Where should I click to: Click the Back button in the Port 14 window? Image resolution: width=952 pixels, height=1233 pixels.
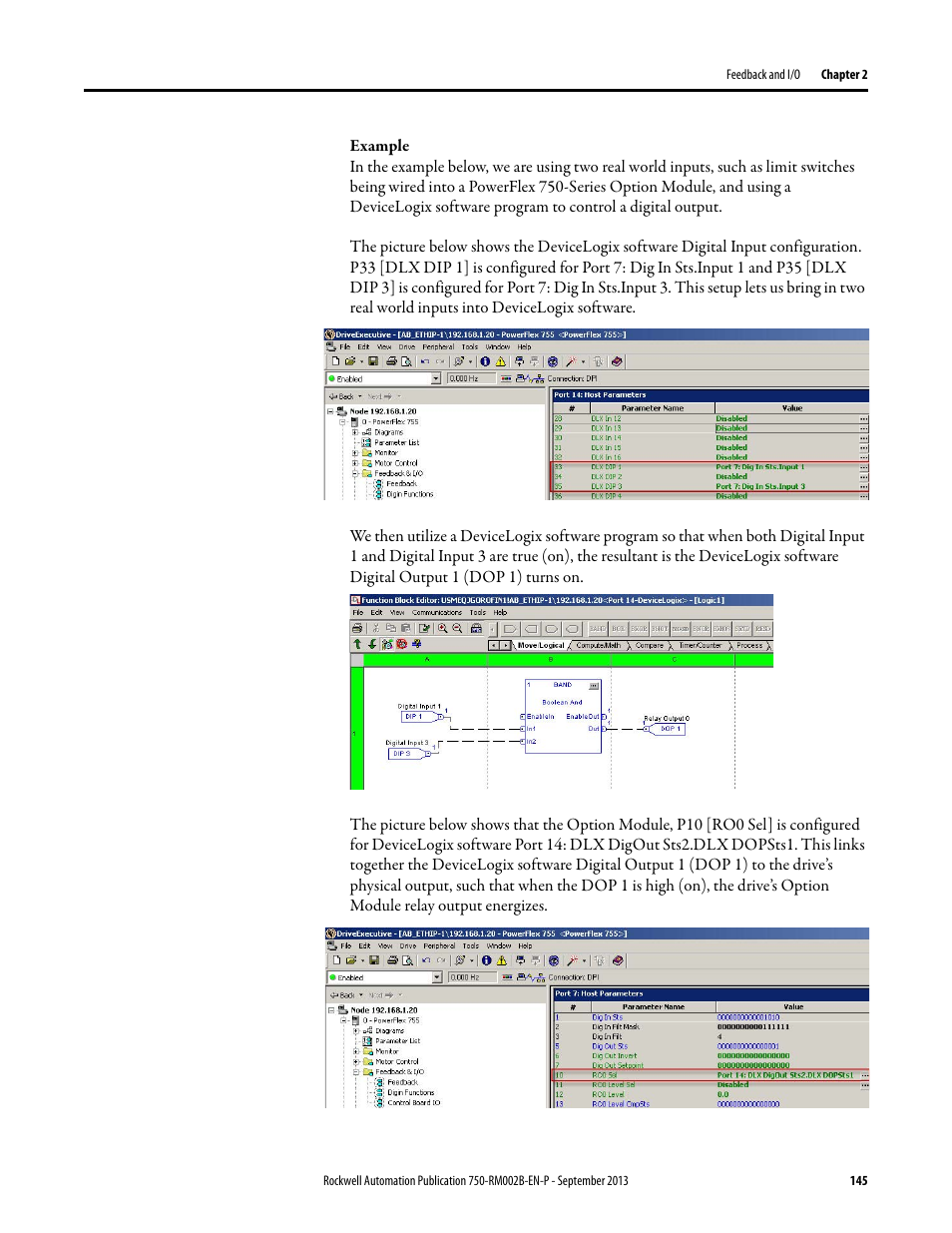coord(342,396)
